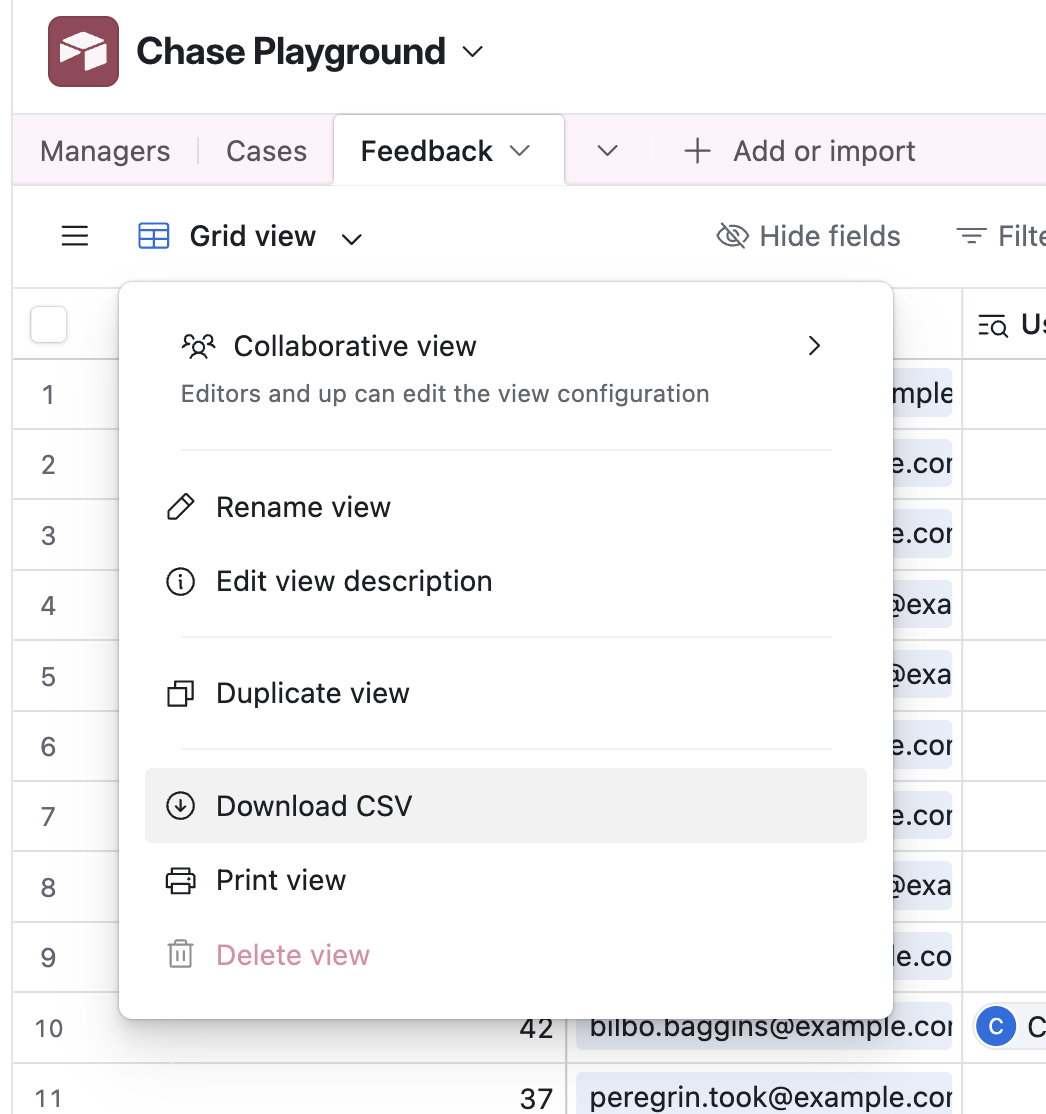Open the hamburger views sidebar icon
The height and width of the screenshot is (1114, 1046).
coord(75,237)
